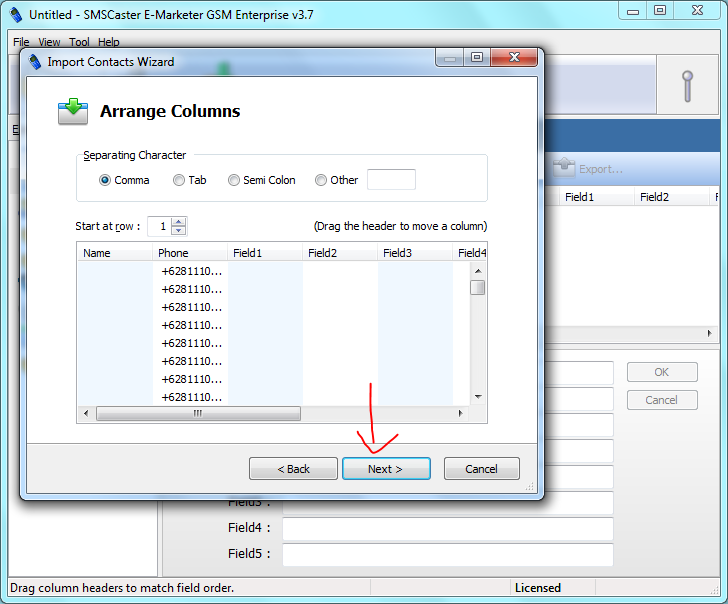The image size is (728, 604).
Task: Click the Licensed status bar entry
Action: tap(538, 588)
